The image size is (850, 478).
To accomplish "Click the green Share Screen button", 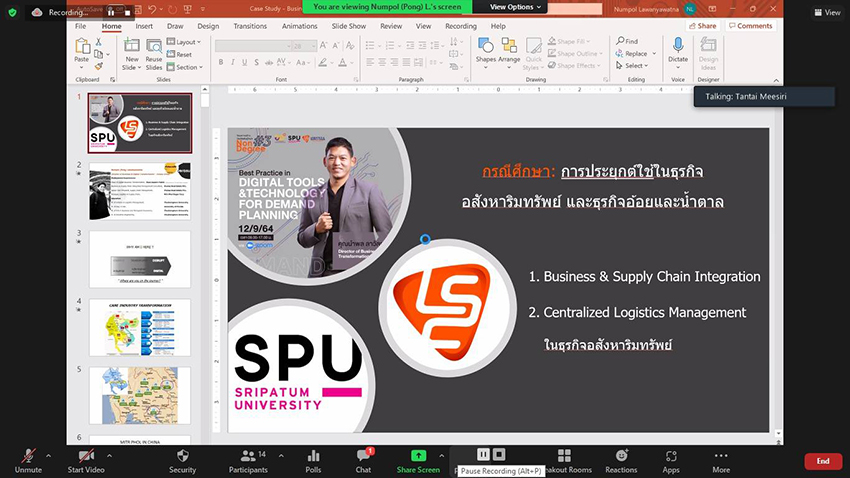I will (x=418, y=461).
